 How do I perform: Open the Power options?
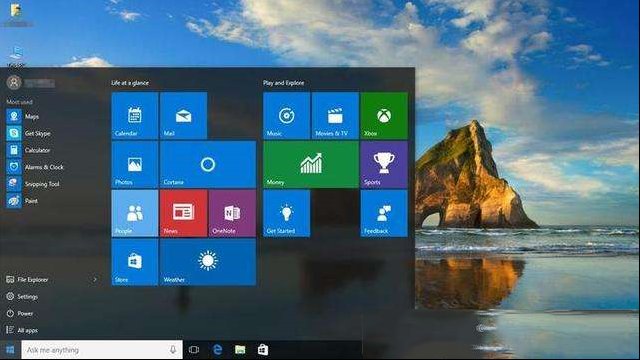(x=20, y=313)
